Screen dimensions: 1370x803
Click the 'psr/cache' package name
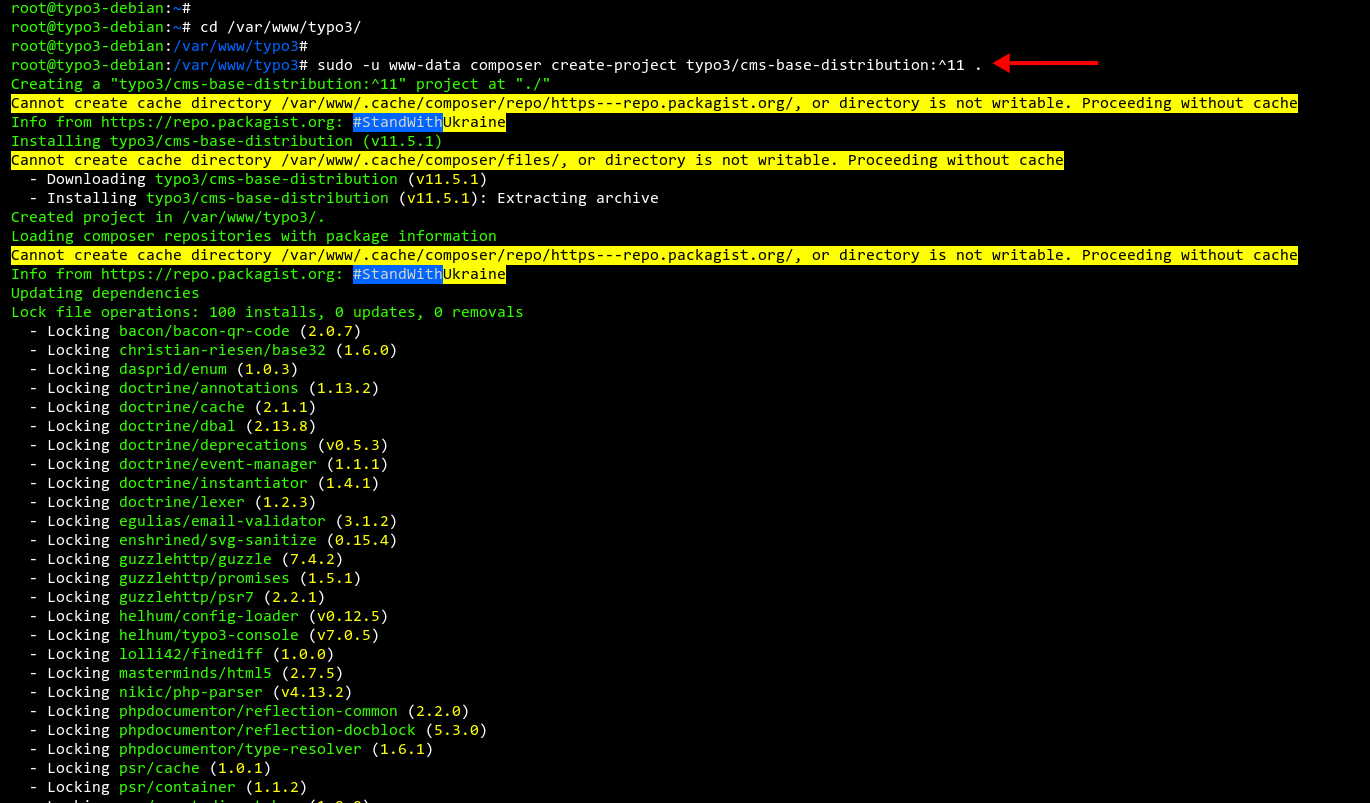pos(159,768)
